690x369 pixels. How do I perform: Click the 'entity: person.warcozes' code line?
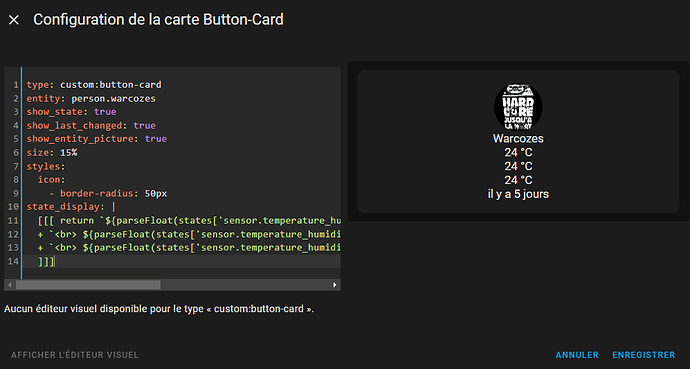click(91, 98)
